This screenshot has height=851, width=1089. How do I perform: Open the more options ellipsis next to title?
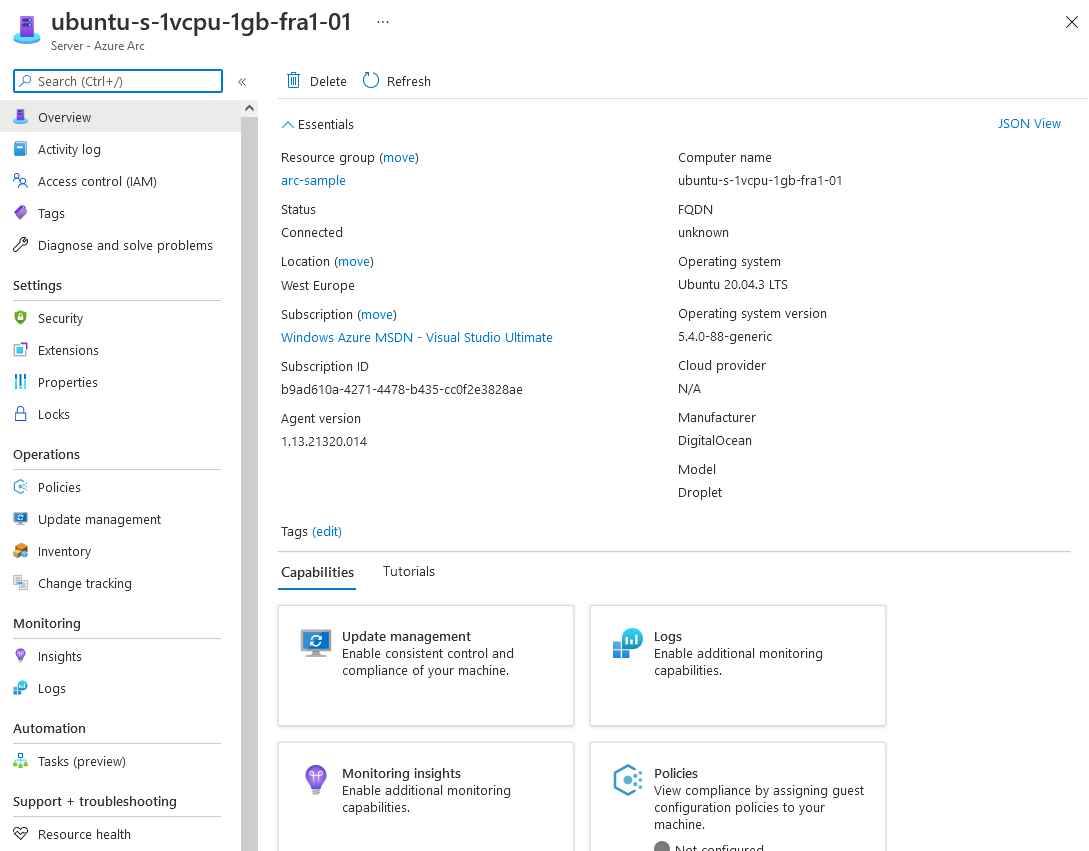point(383,22)
